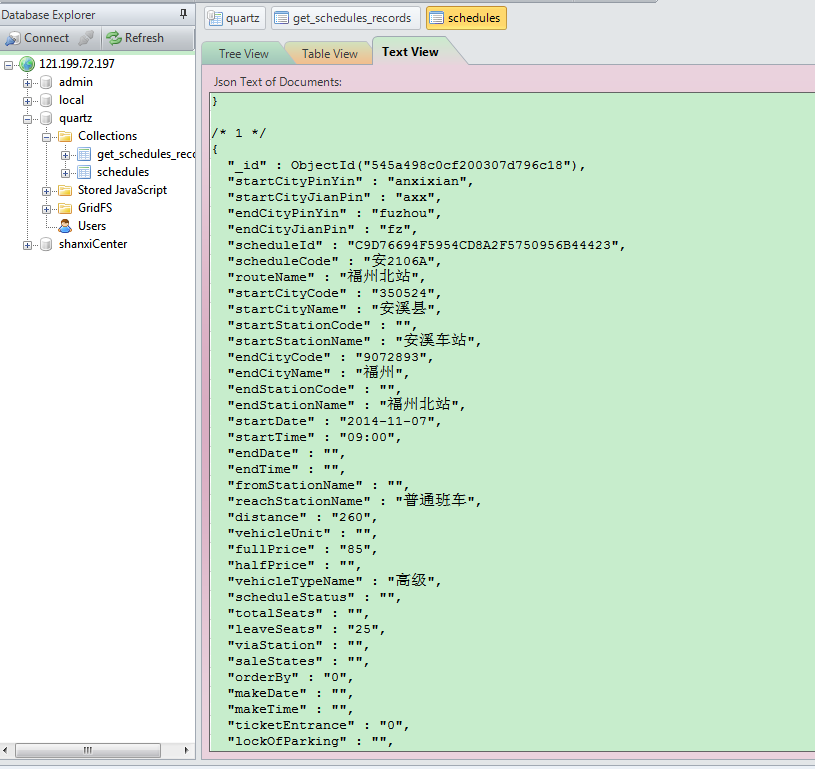Expand the local database node
Image resolution: width=815 pixels, height=769 pixels.
coord(27,101)
